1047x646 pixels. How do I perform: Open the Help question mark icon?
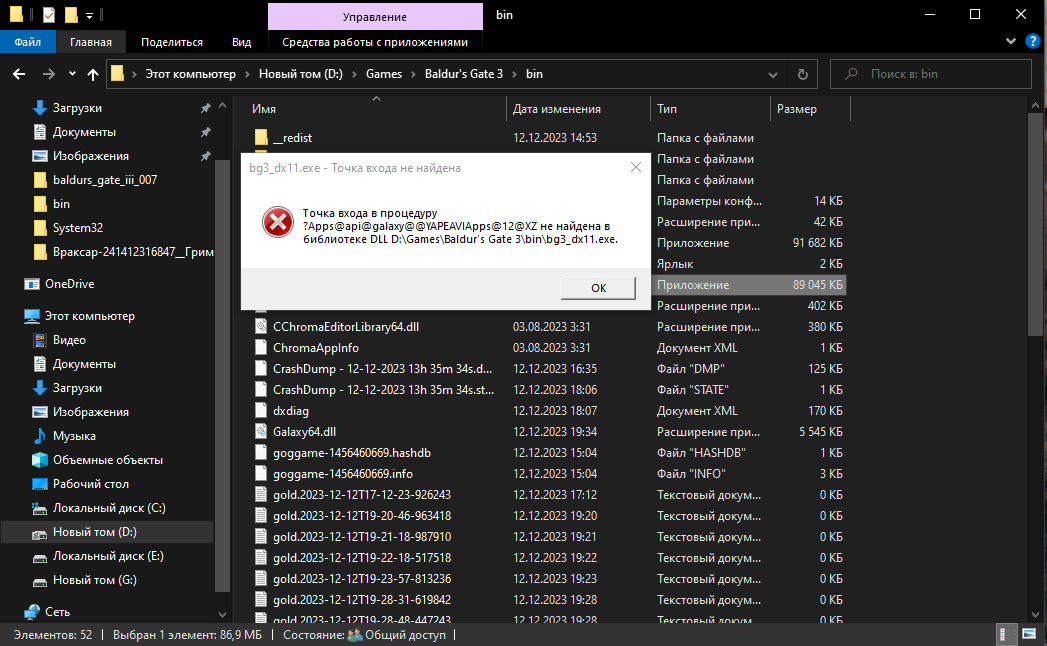tap(1033, 42)
